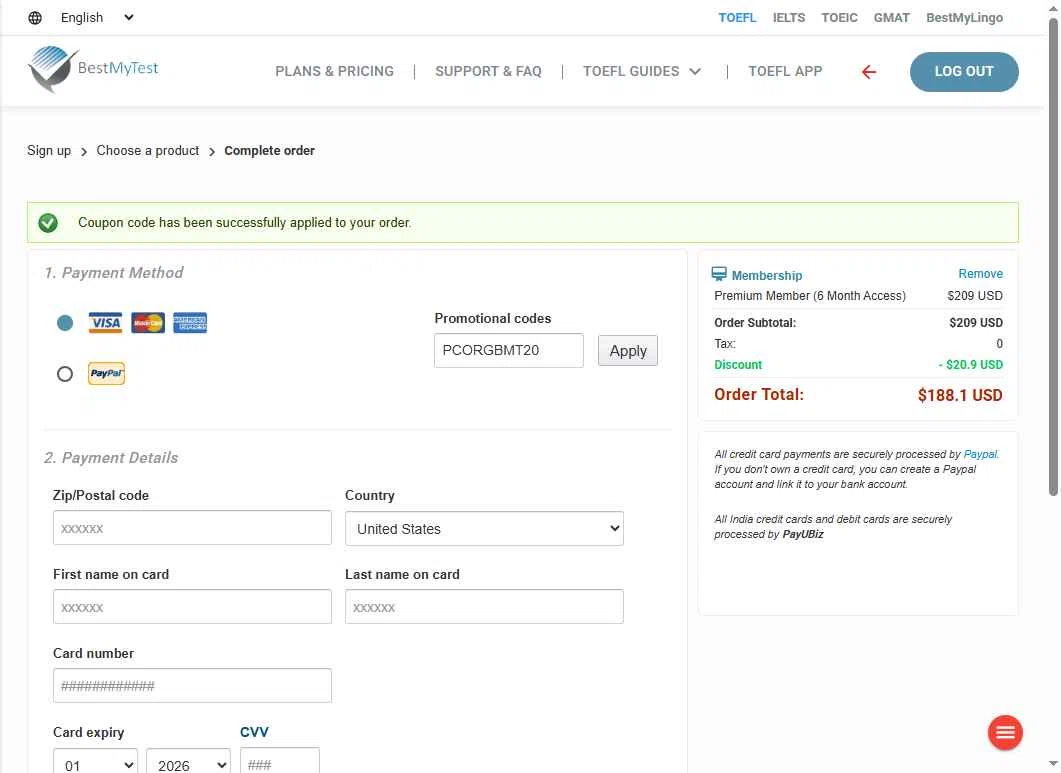The height and width of the screenshot is (773, 1061).
Task: Click the page vertical scrollbar
Action: click(x=1053, y=257)
